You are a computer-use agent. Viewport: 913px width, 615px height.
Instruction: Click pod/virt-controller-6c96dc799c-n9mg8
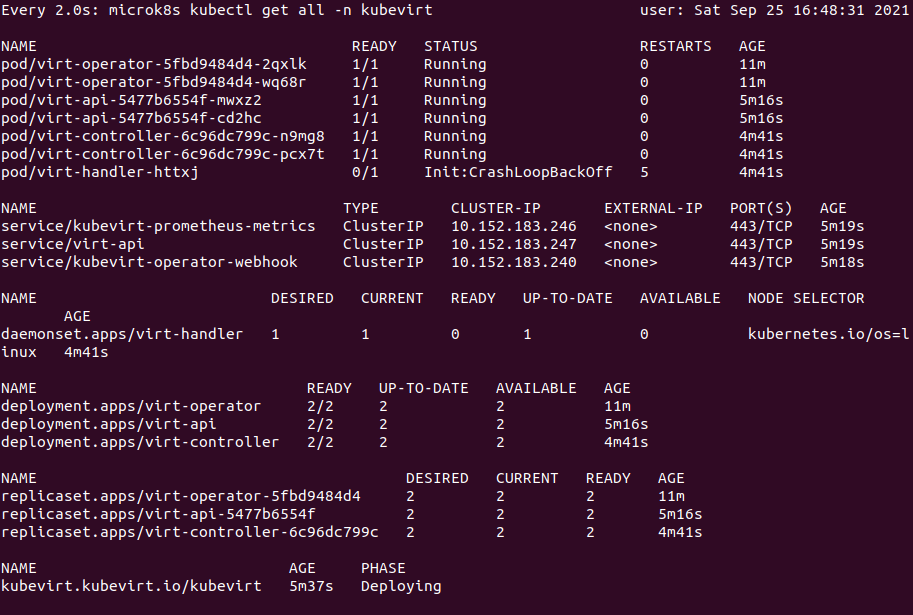pyautogui.click(x=162, y=137)
